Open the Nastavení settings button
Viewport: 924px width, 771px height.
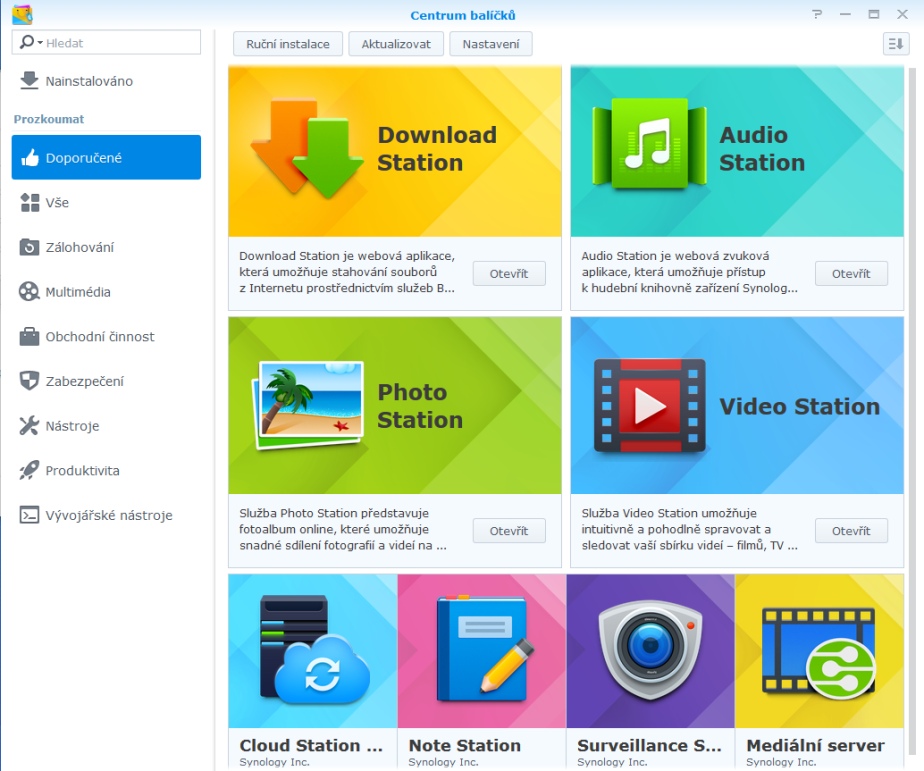(x=491, y=44)
